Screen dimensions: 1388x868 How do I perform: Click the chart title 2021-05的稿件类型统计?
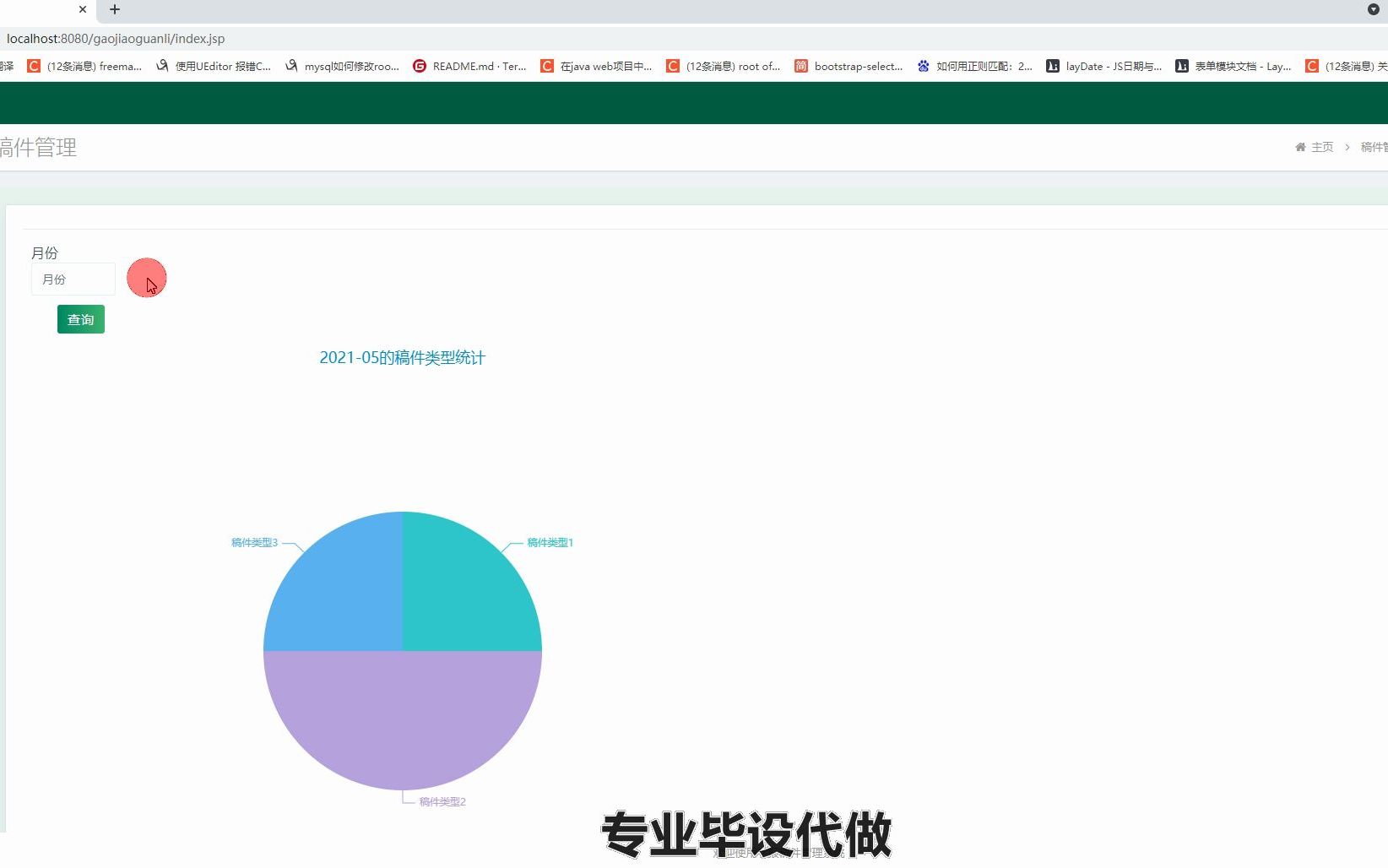tap(403, 358)
